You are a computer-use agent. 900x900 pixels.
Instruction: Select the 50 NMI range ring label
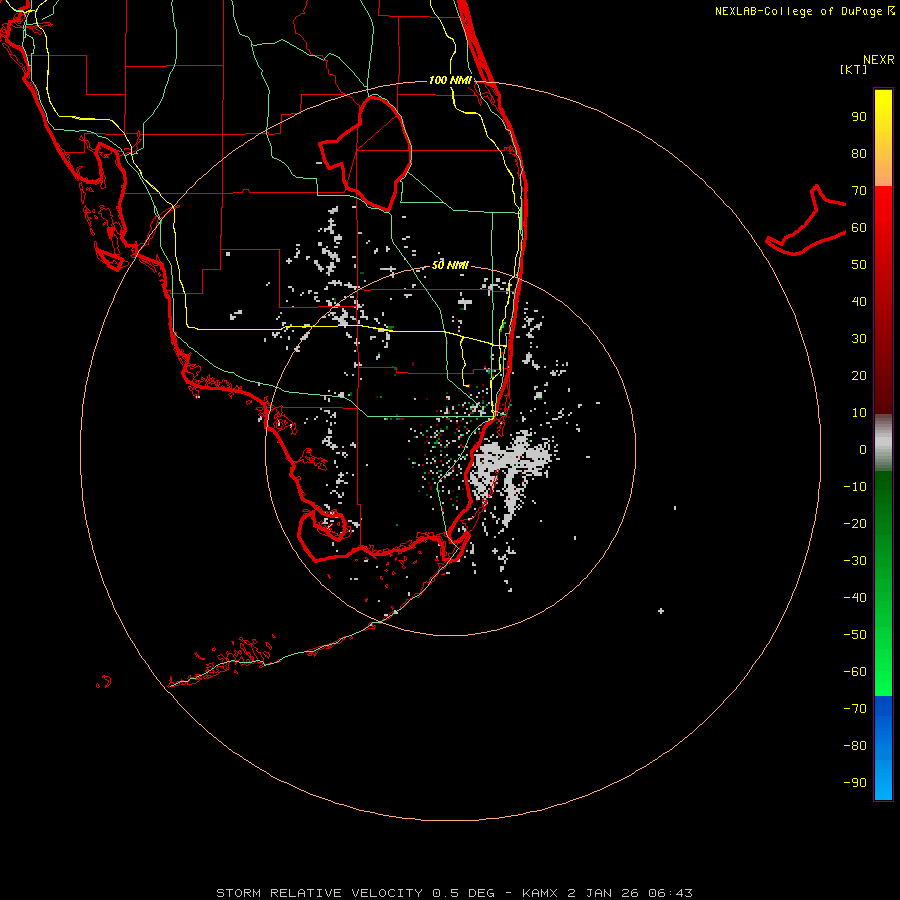450,265
